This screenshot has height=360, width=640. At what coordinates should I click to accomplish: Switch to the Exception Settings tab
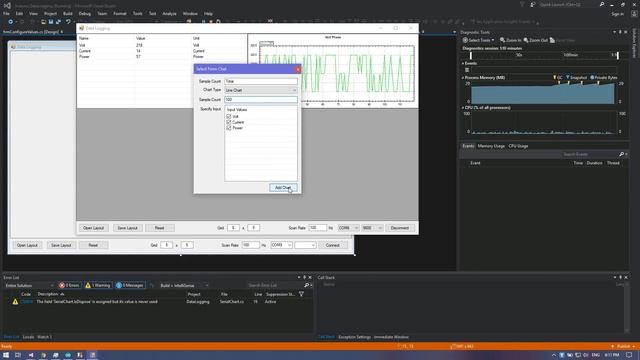[x=354, y=337]
